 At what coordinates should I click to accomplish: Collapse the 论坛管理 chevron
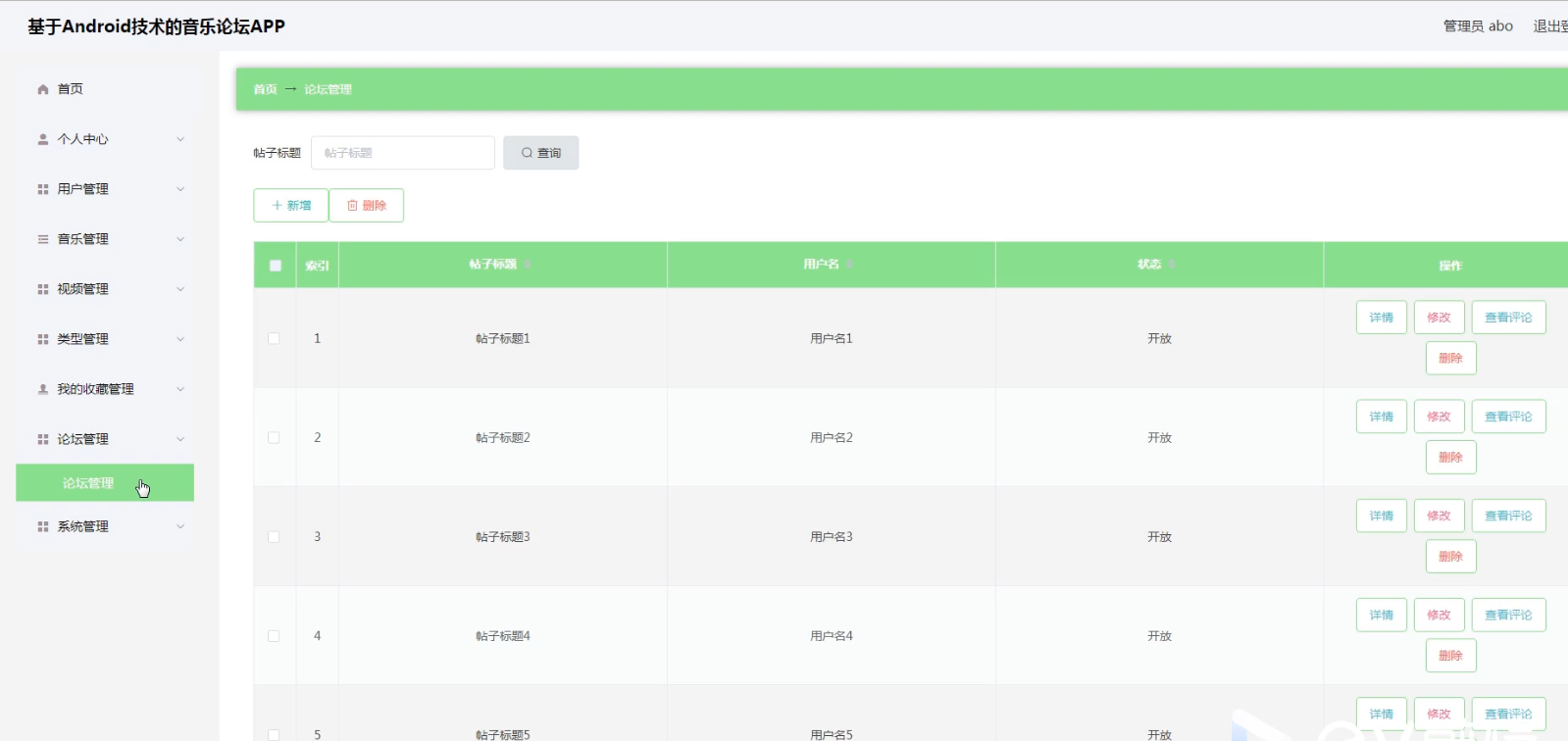click(x=180, y=439)
